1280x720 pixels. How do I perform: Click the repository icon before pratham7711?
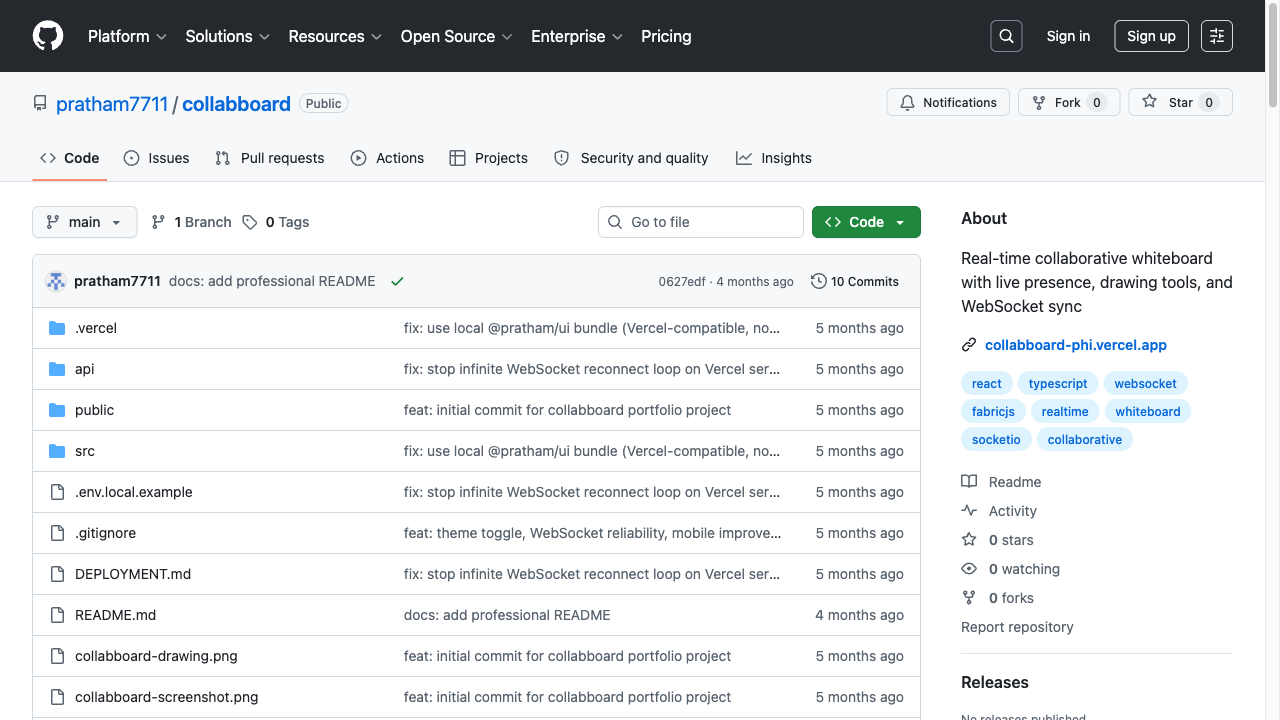click(x=40, y=104)
